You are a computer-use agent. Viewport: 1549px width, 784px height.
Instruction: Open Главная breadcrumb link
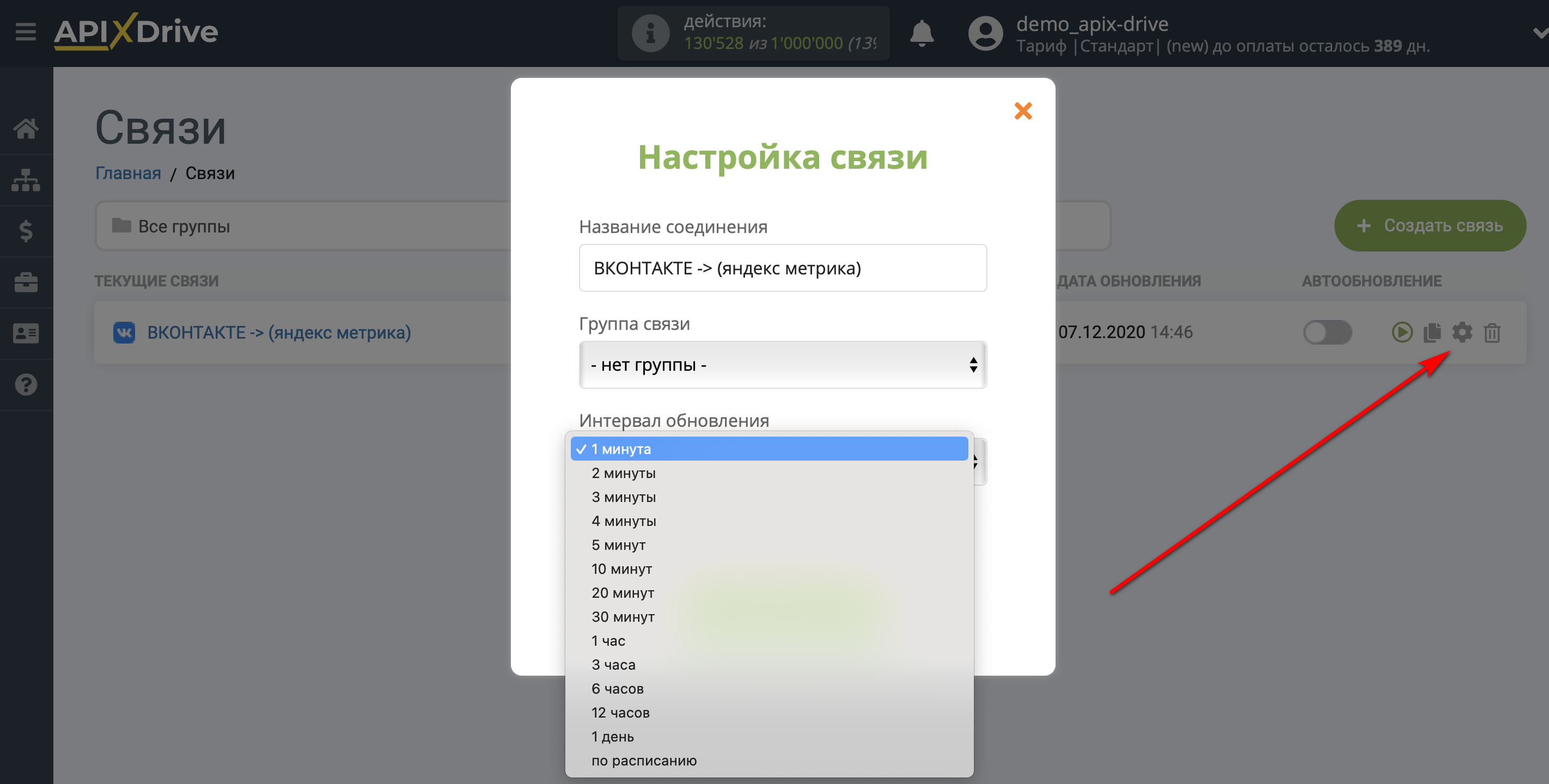pyautogui.click(x=128, y=173)
